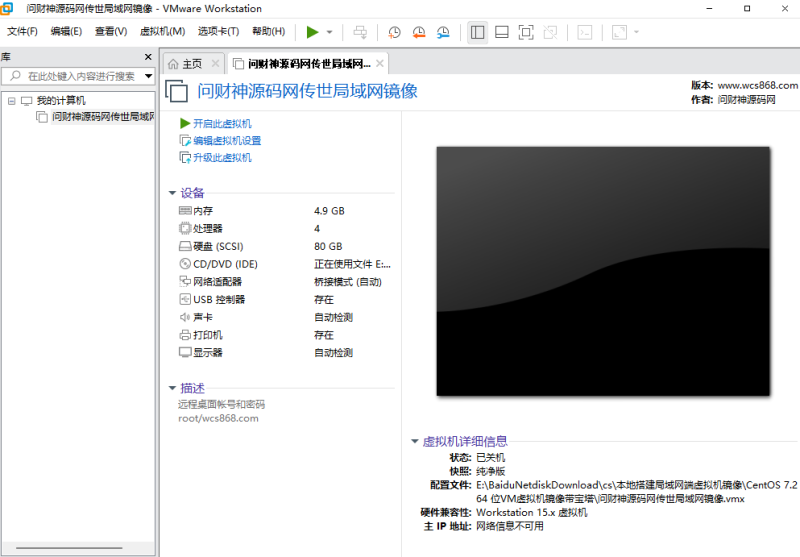Click the disc icon beside CD/DVD
This screenshot has height=557, width=800.
[185, 264]
